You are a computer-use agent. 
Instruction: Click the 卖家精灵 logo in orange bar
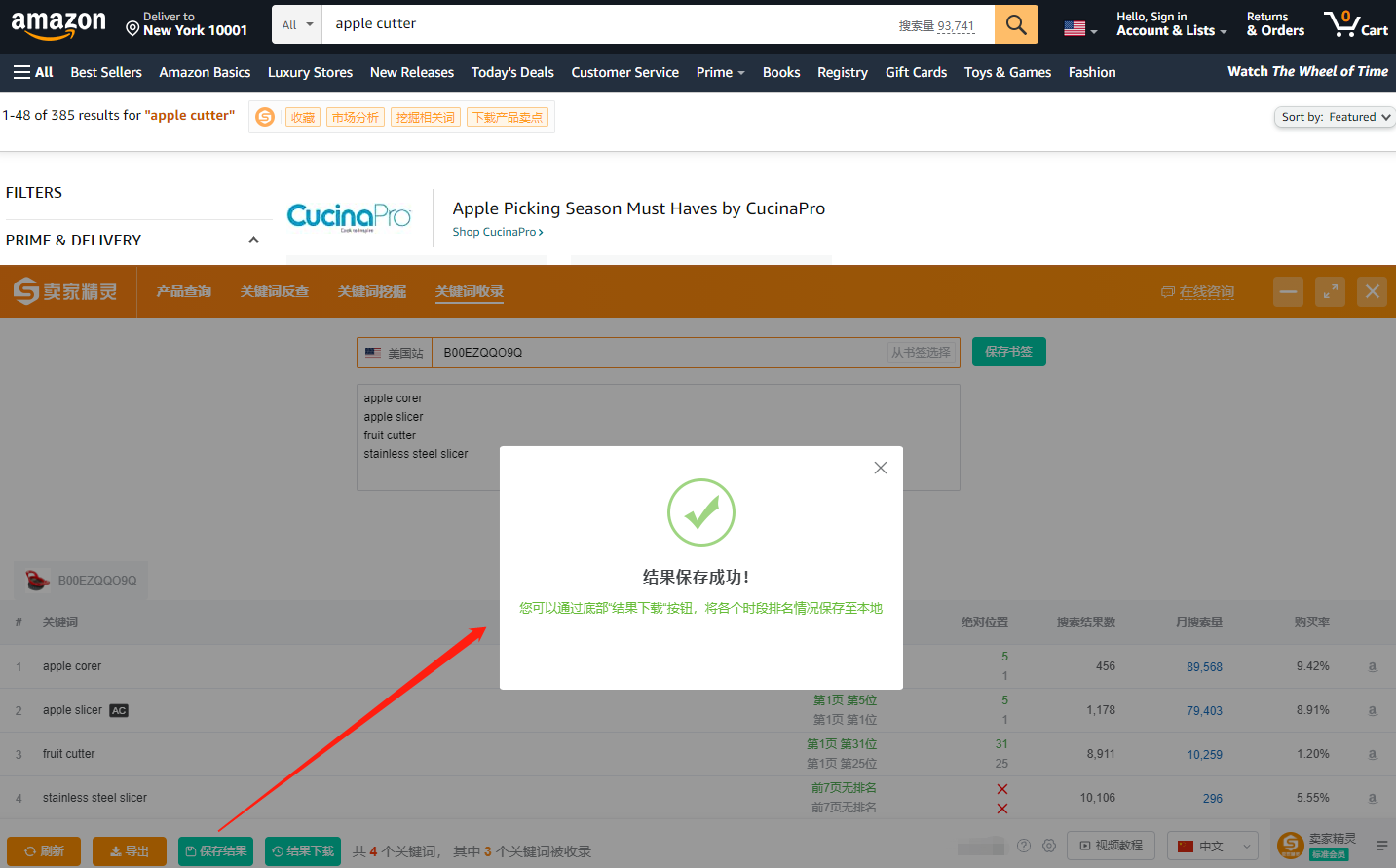tap(65, 291)
